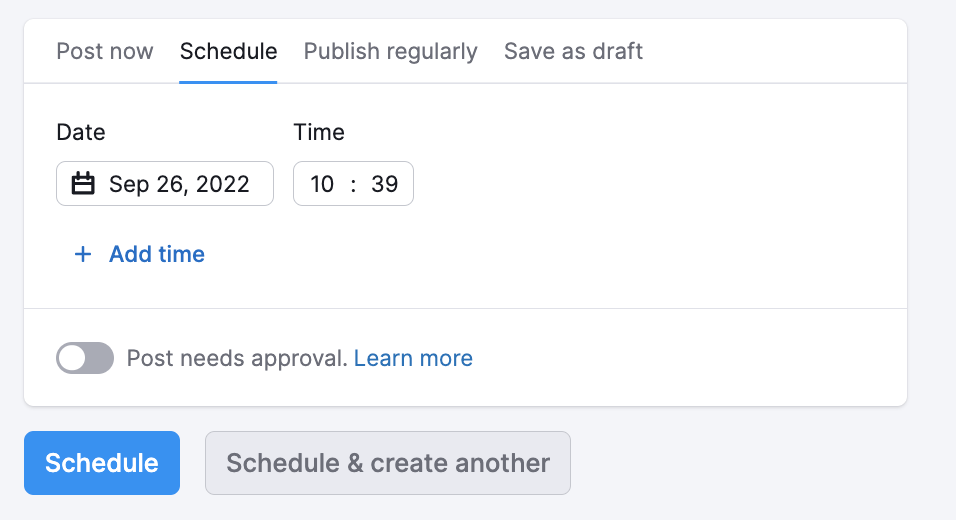Click the Post needs approval label text
956x520 pixels.
(x=237, y=358)
